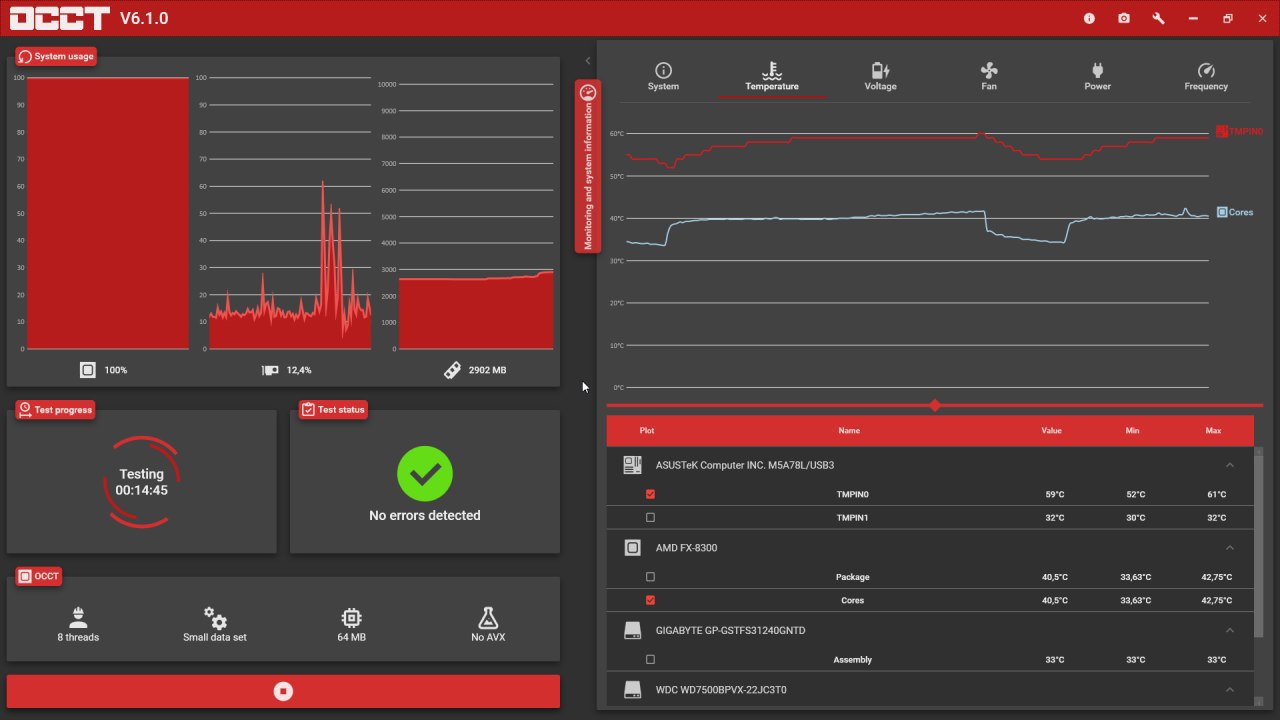The width and height of the screenshot is (1280, 720).
Task: Click the TMPIN0 graph legend marker
Action: pyautogui.click(x=1221, y=131)
